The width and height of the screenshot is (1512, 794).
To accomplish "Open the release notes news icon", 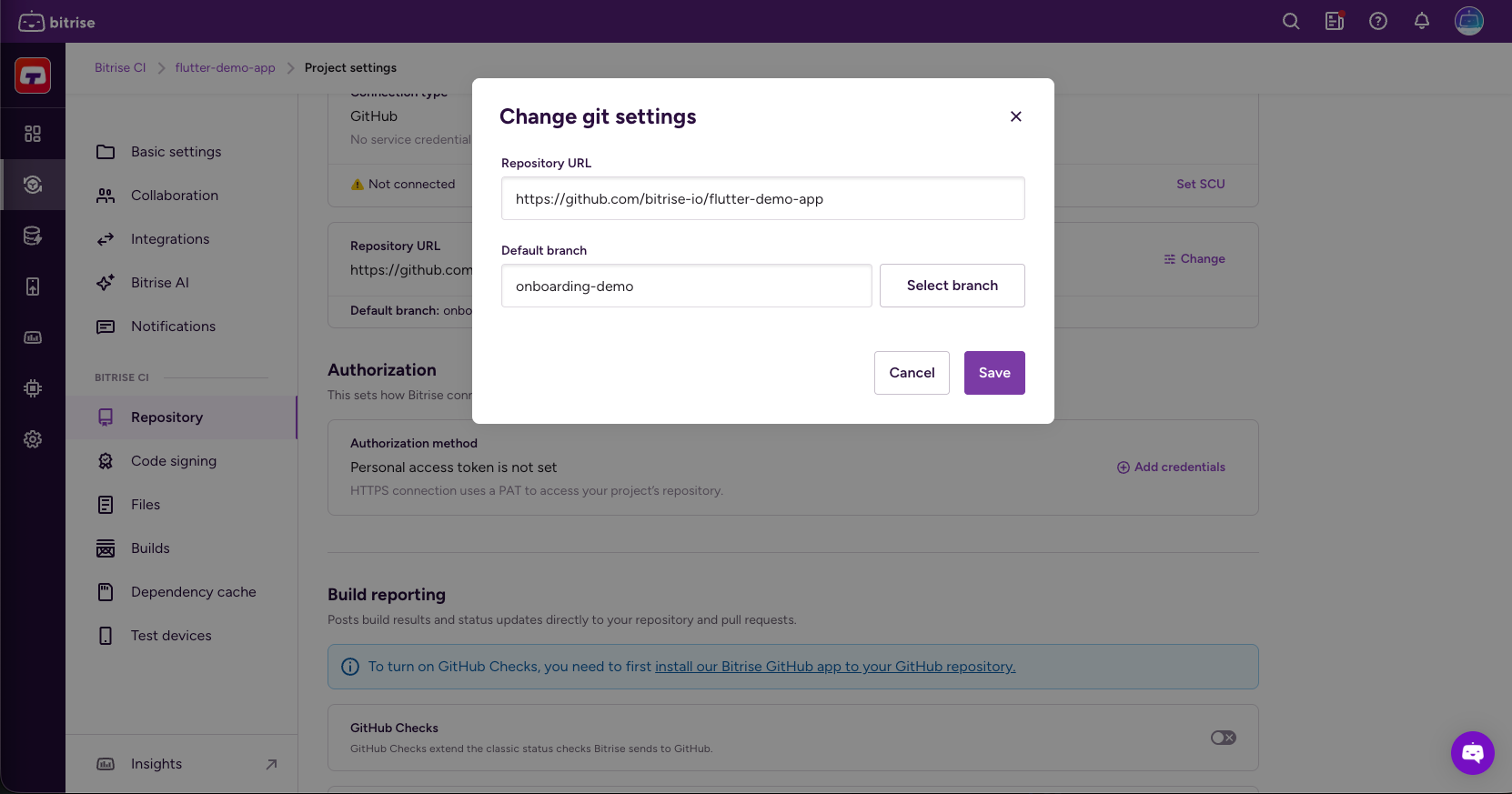I will pos(1335,21).
